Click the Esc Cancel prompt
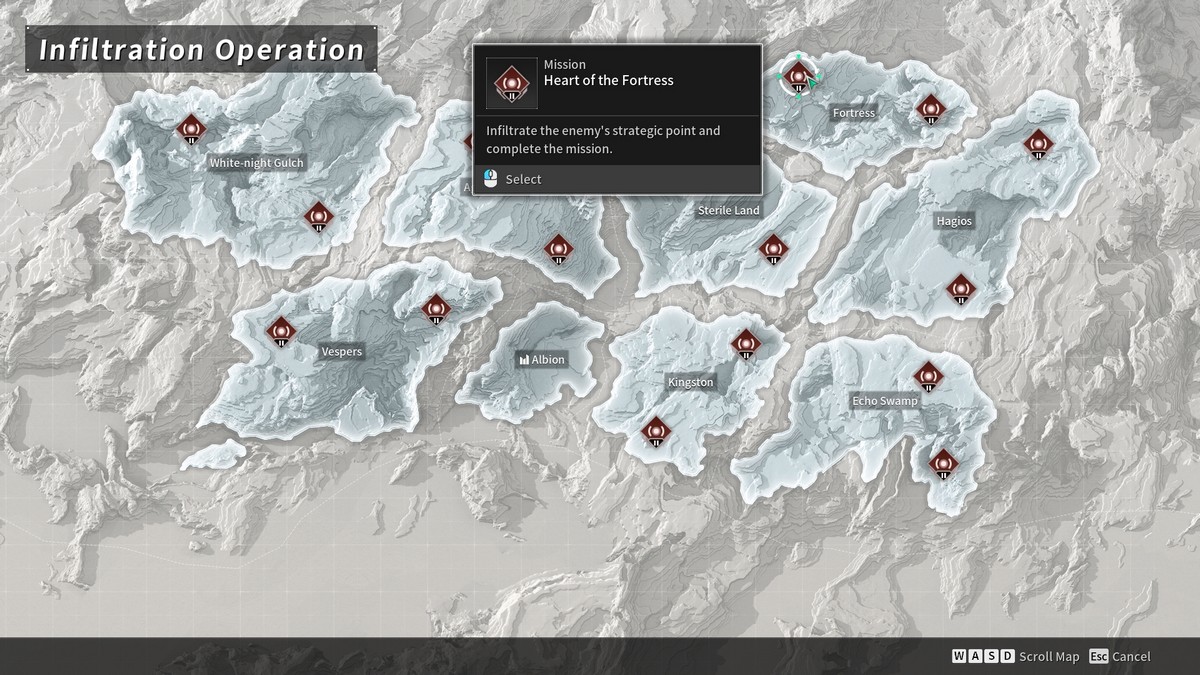Image resolution: width=1200 pixels, height=675 pixels. 1120,656
